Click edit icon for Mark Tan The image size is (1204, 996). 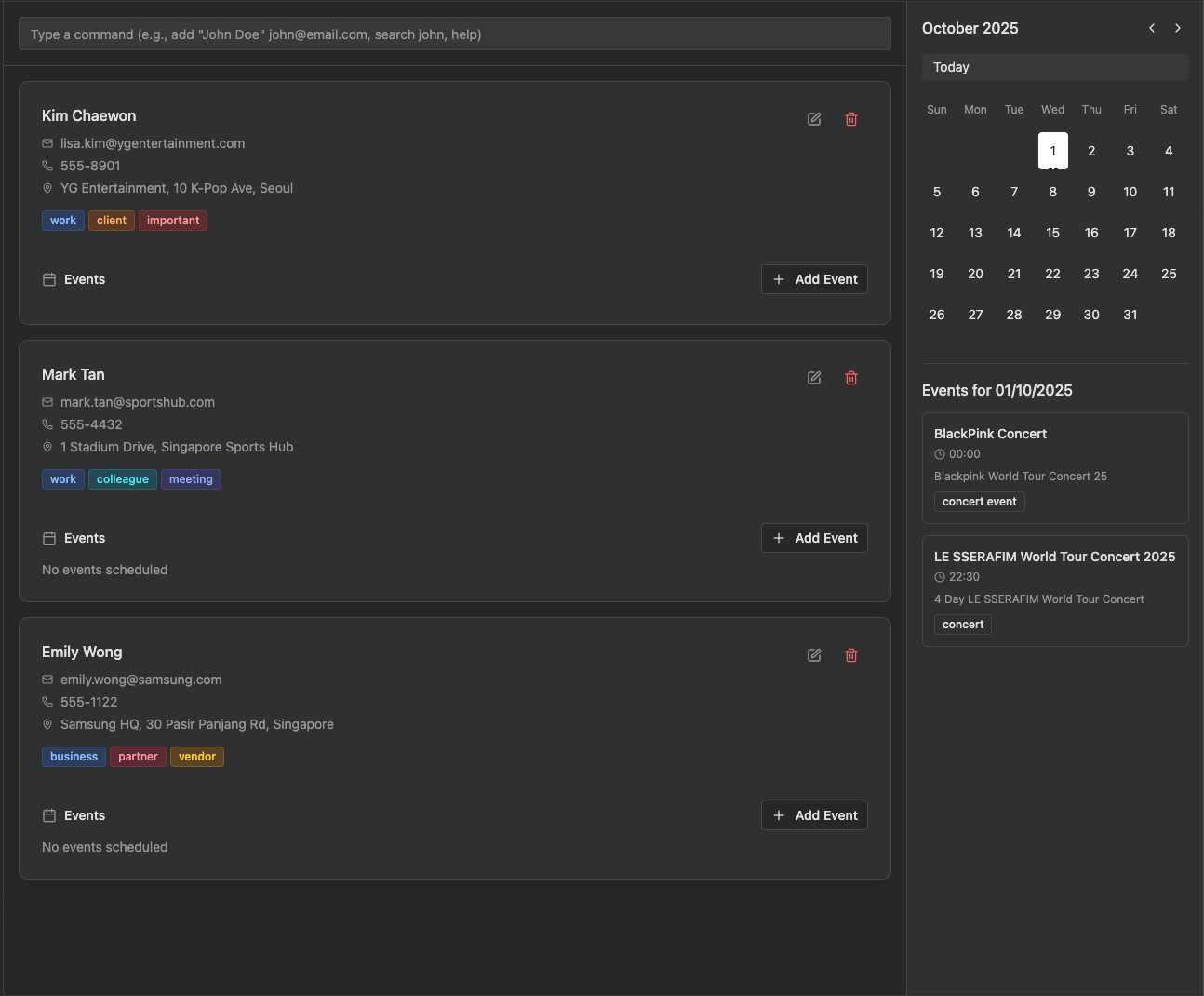point(814,378)
